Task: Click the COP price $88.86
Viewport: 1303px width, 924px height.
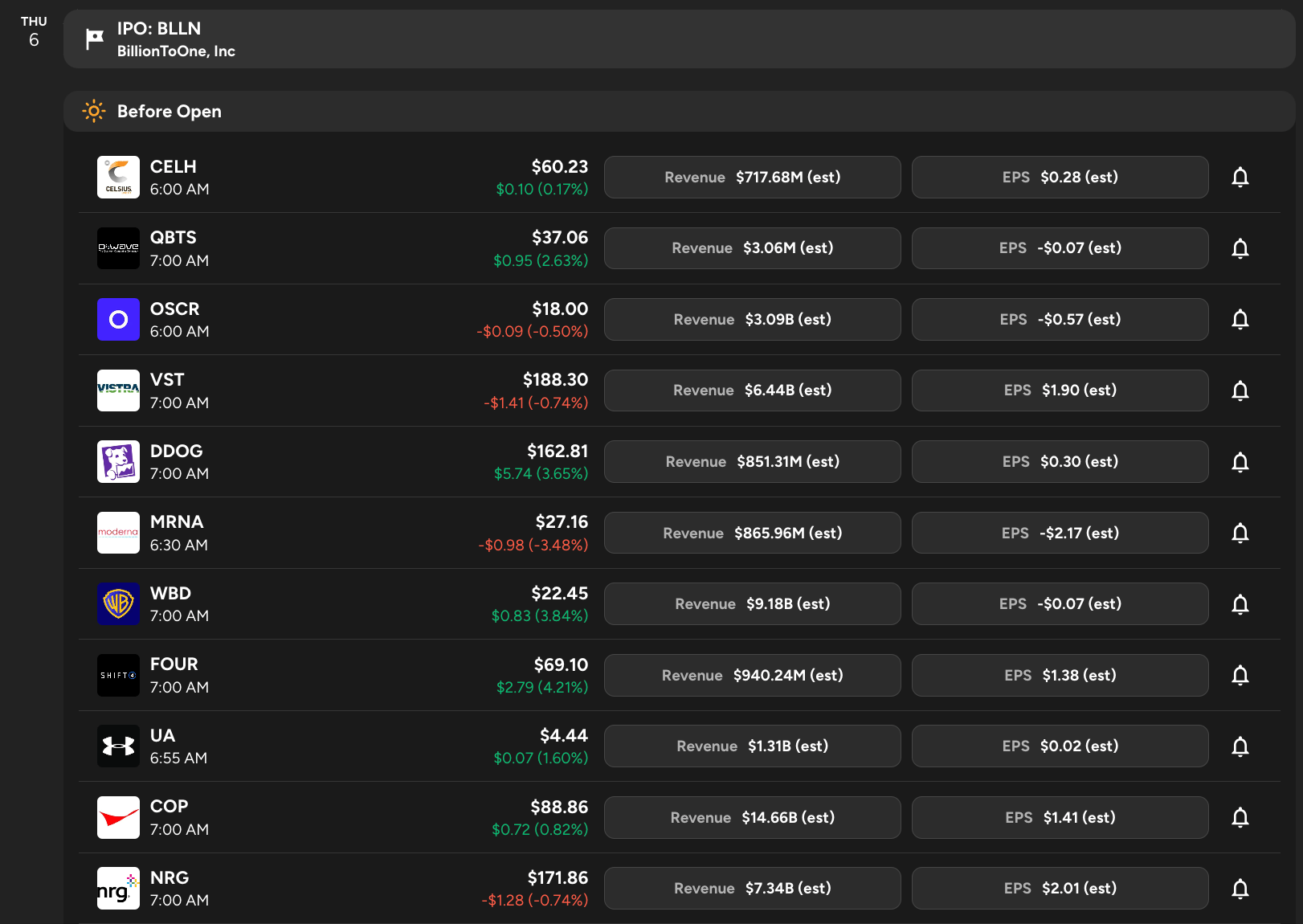Action: pos(559,807)
